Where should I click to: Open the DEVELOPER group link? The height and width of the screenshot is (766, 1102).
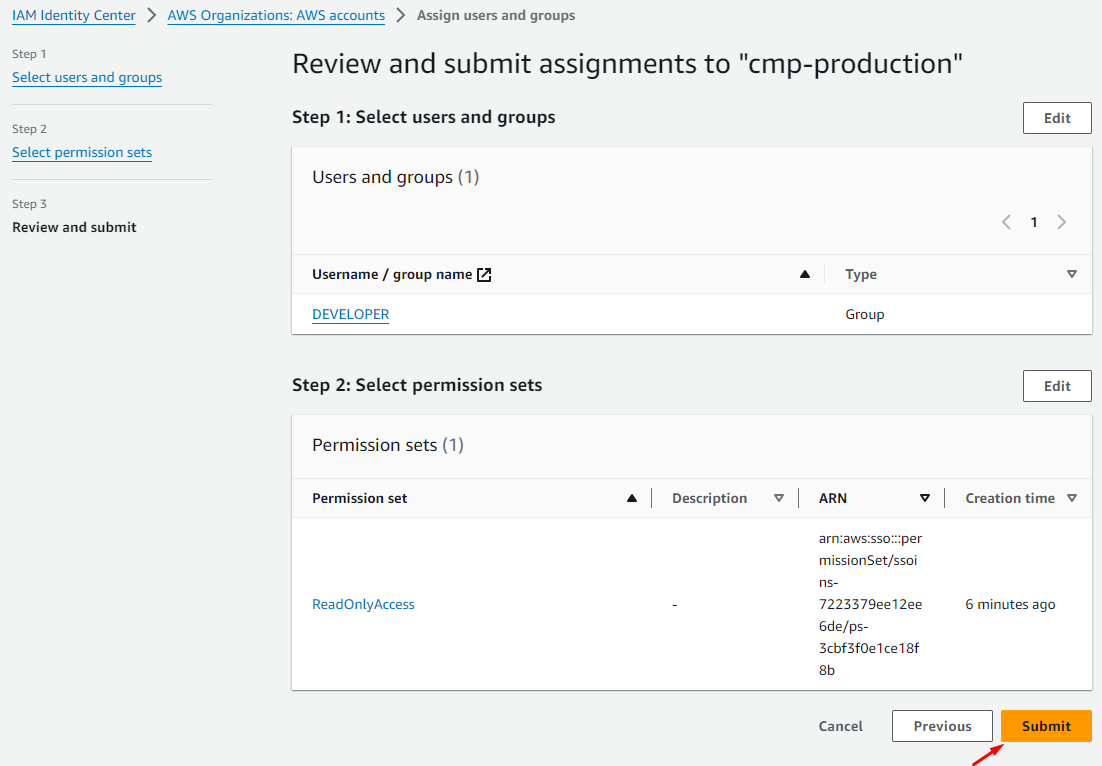pyautogui.click(x=350, y=314)
